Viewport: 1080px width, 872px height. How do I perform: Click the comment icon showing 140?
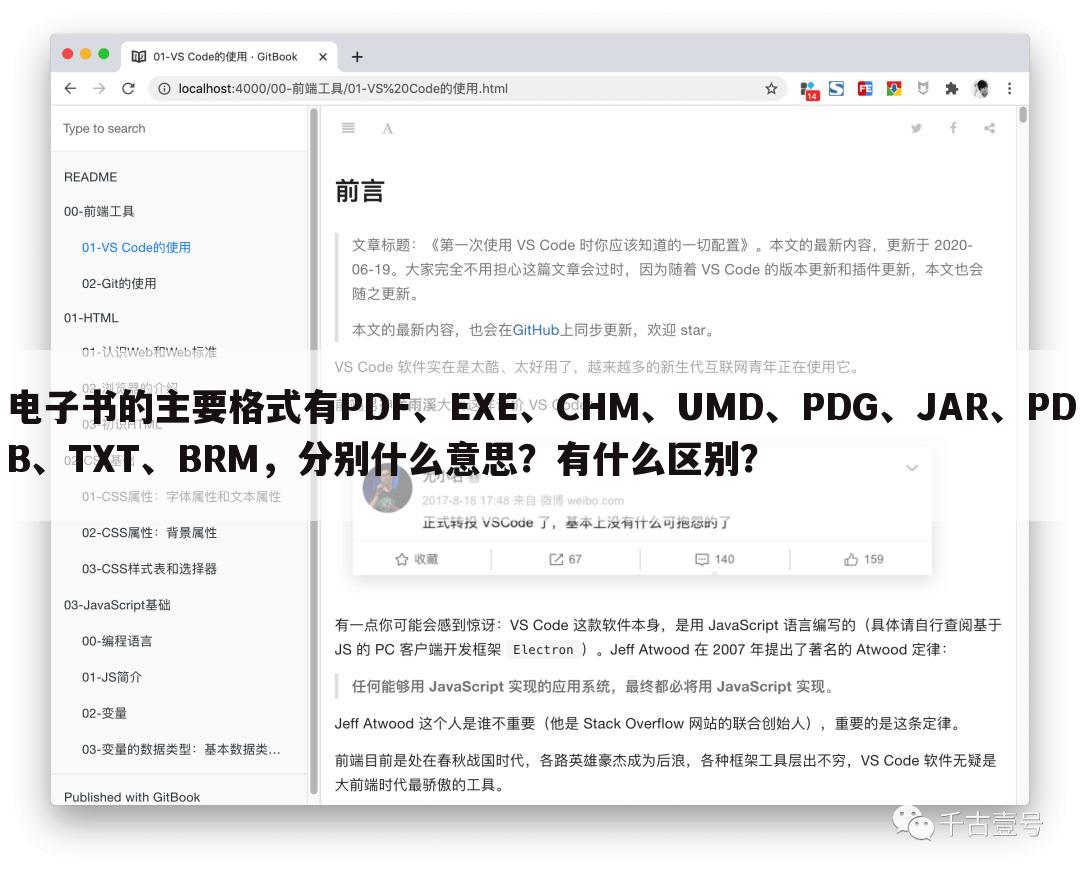pos(702,559)
